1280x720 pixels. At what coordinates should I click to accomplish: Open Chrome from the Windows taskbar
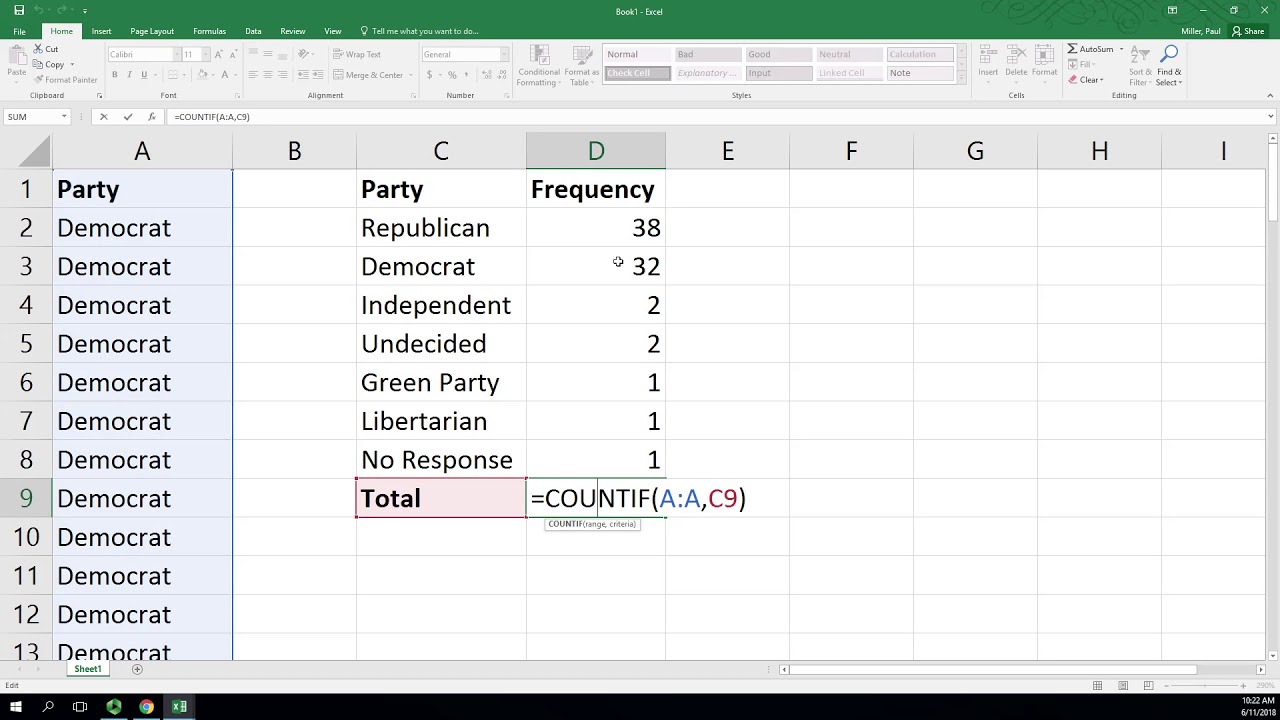pos(146,707)
